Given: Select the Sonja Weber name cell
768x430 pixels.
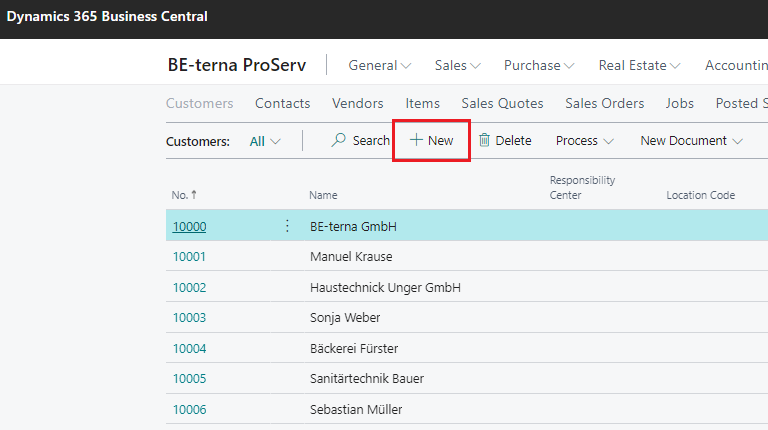Looking at the screenshot, I should (345, 317).
